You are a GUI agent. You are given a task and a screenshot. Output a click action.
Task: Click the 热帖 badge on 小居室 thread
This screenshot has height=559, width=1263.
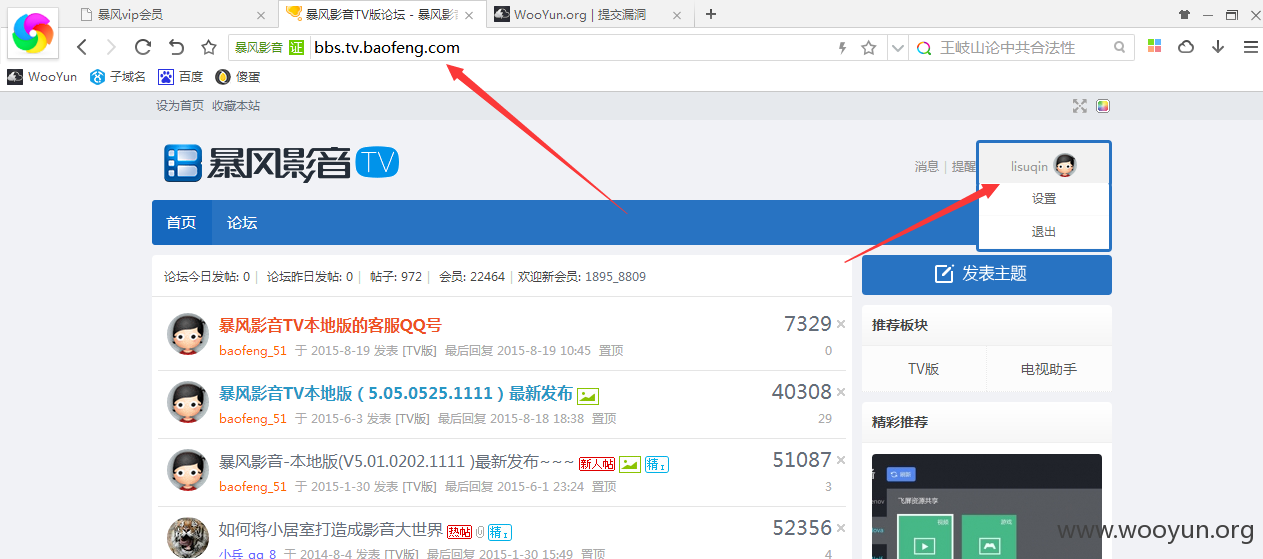[x=459, y=532]
